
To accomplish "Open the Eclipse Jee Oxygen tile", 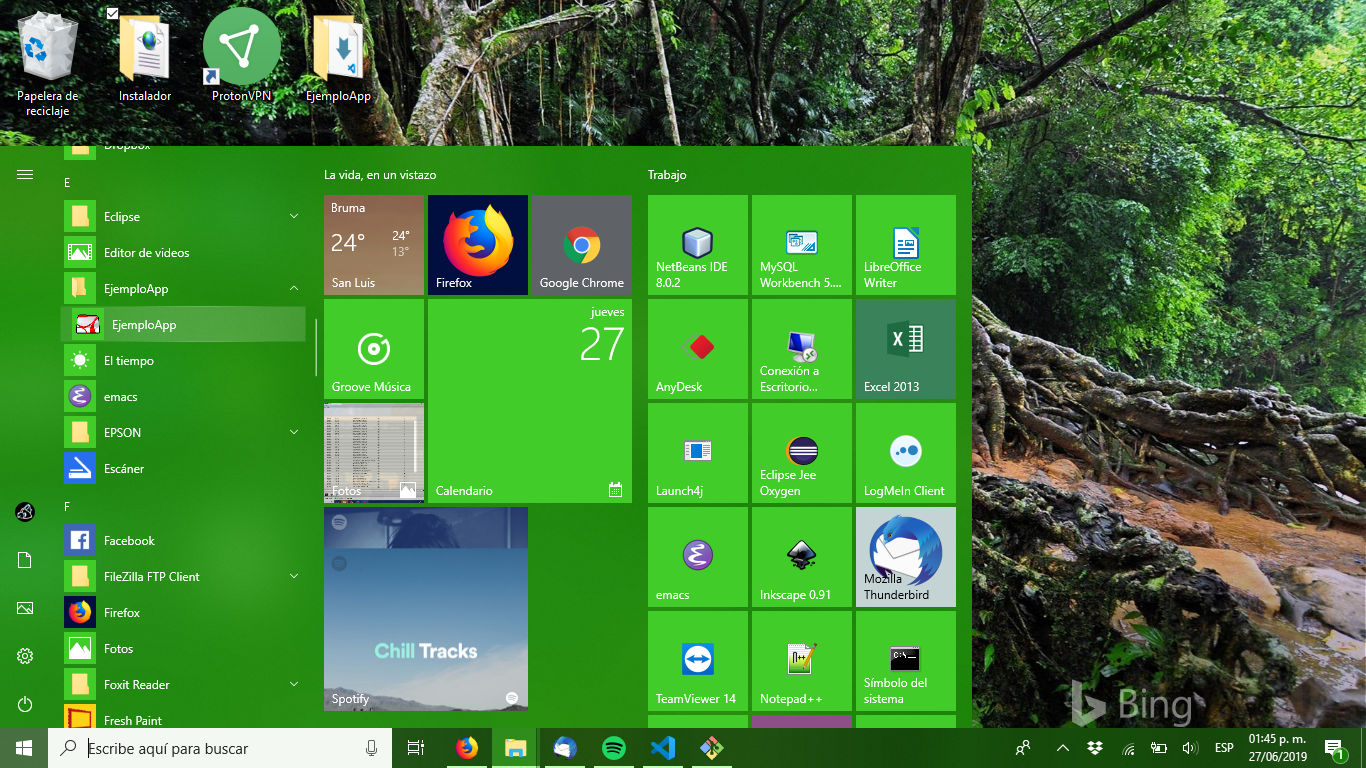I will (x=802, y=453).
